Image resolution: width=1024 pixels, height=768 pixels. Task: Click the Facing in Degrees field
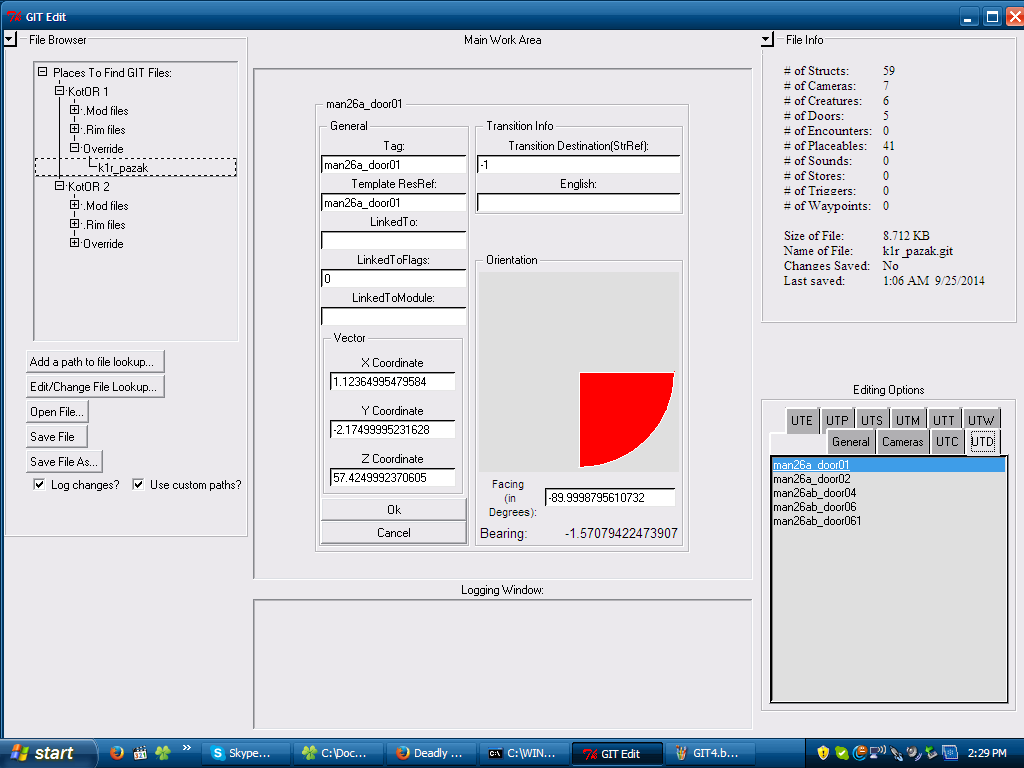(x=610, y=498)
